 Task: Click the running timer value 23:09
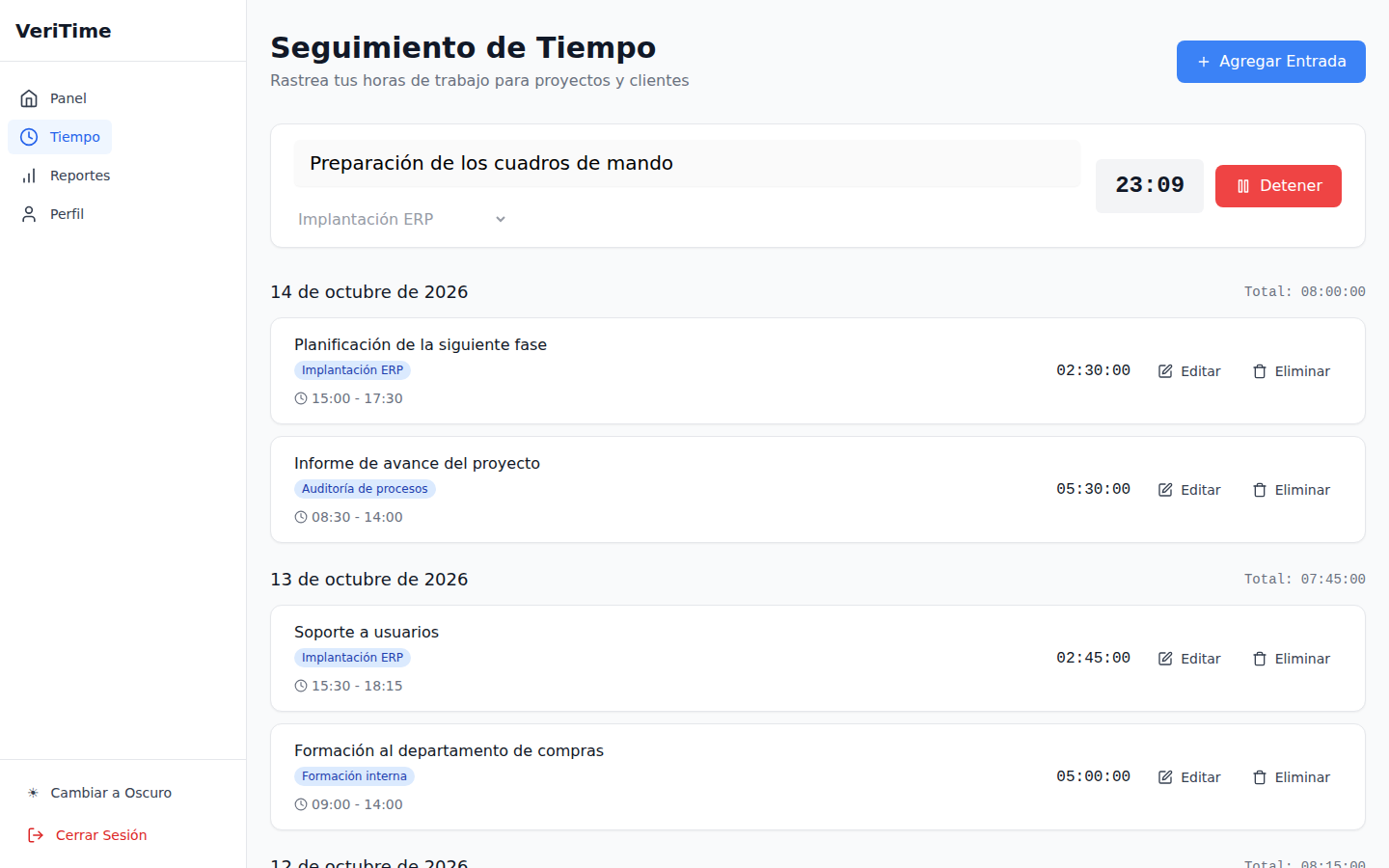[x=1150, y=185]
